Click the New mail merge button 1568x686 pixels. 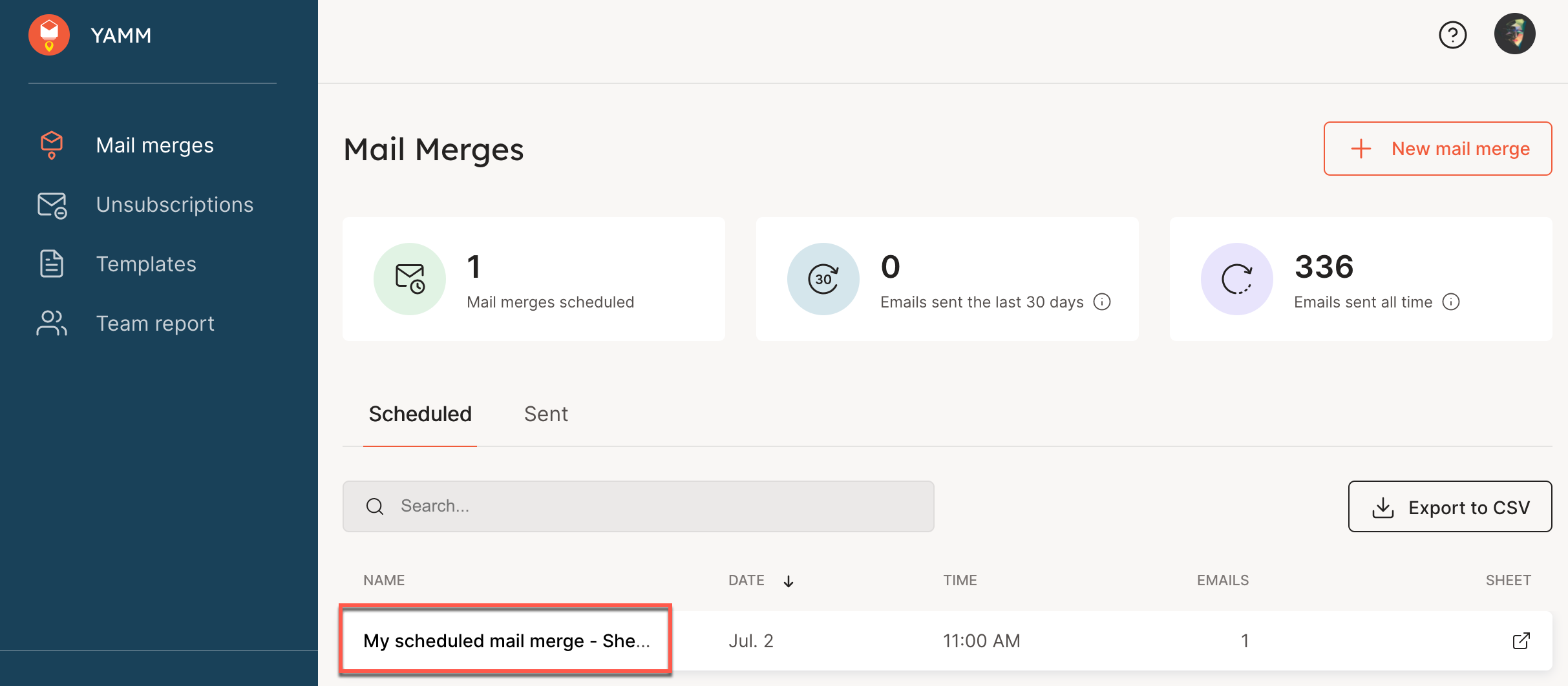click(x=1437, y=149)
